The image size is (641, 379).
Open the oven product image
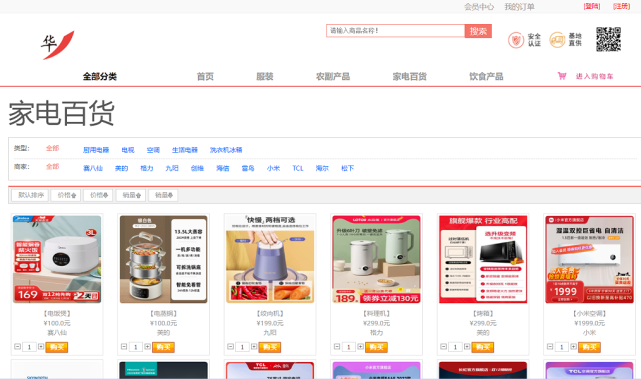(483, 259)
